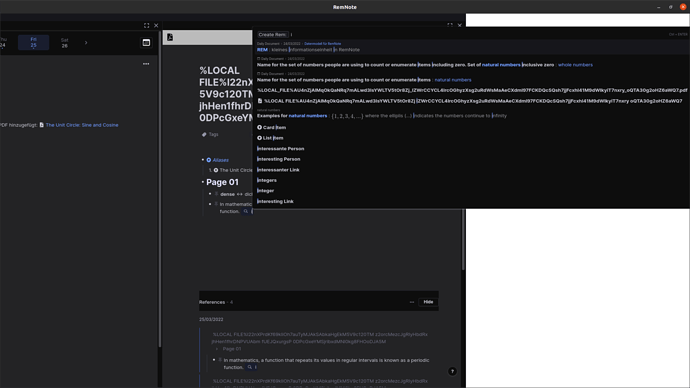This screenshot has height=388, width=690.
Task: Expand the middle pane to fullscreen
Action: (x=450, y=26)
